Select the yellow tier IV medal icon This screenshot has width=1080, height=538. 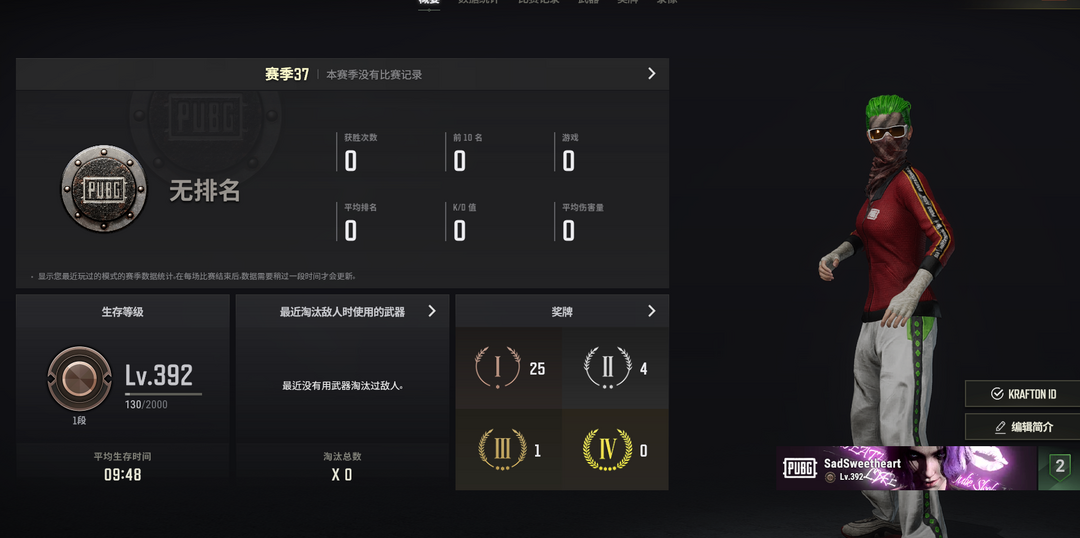coord(608,450)
